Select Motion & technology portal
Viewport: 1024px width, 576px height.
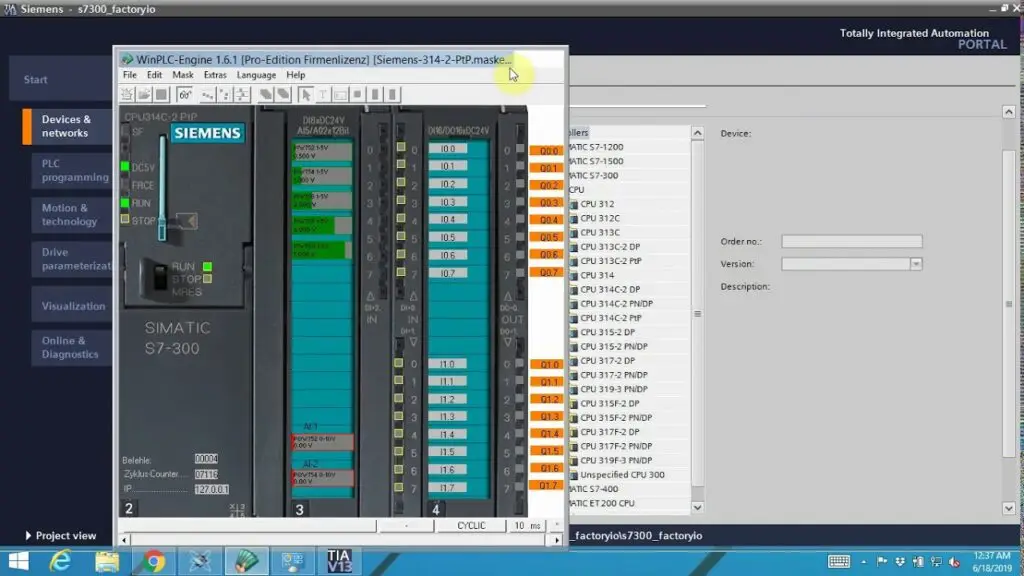tap(72, 214)
